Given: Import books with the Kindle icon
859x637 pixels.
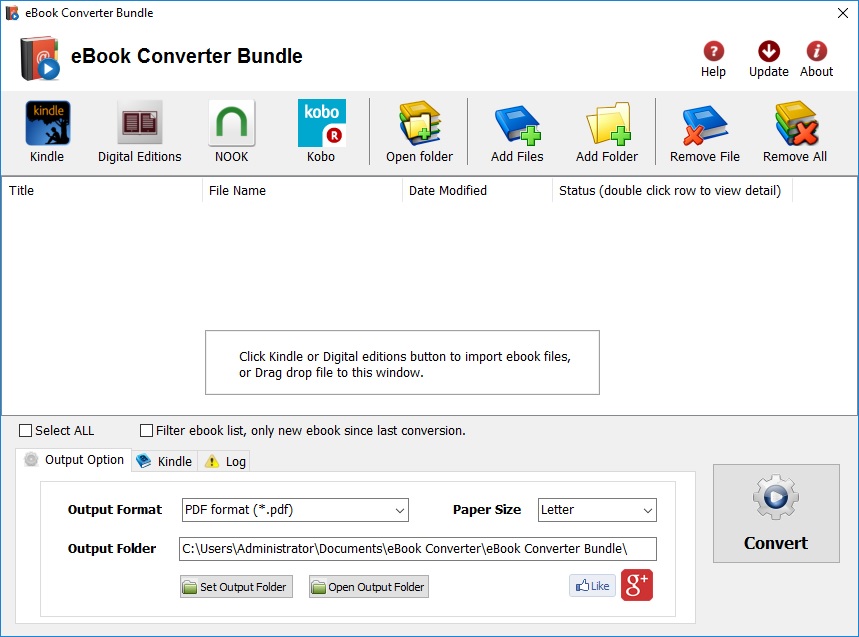Looking at the screenshot, I should (x=47, y=131).
